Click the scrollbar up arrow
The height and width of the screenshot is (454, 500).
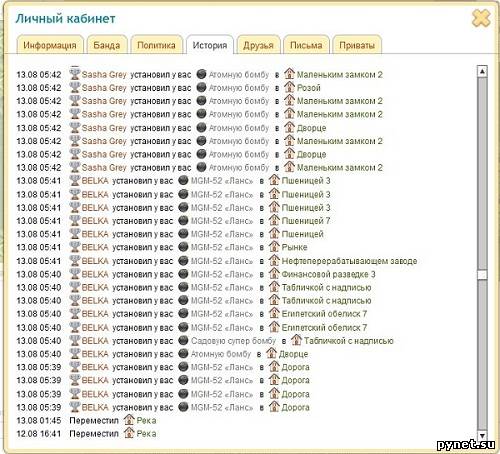(x=482, y=71)
